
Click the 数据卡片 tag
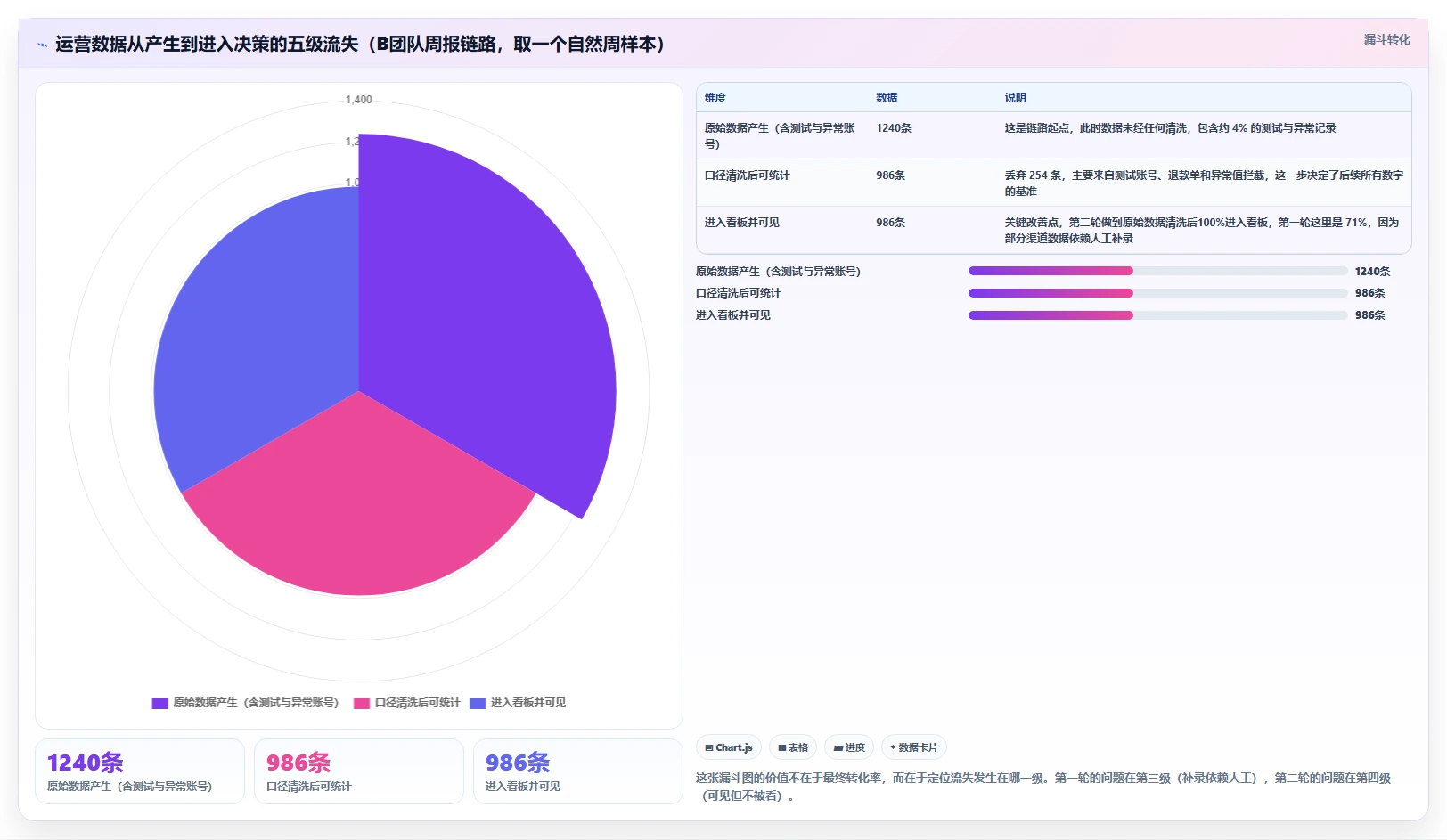click(914, 747)
